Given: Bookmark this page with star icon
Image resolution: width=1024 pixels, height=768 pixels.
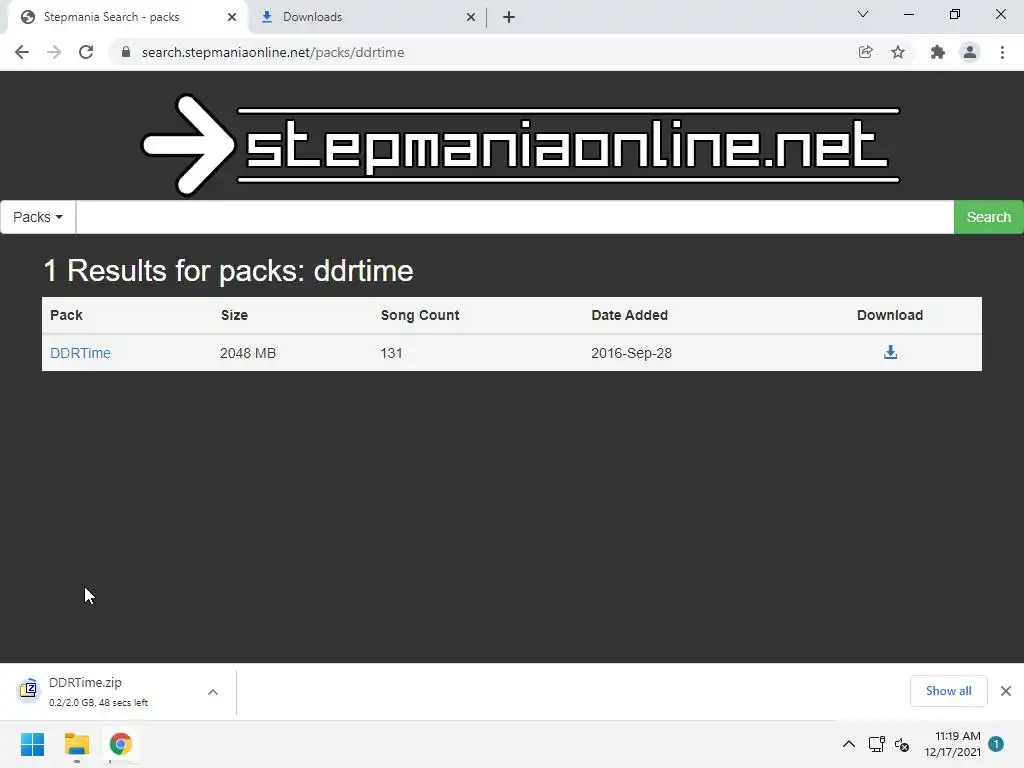Looking at the screenshot, I should coord(898,52).
